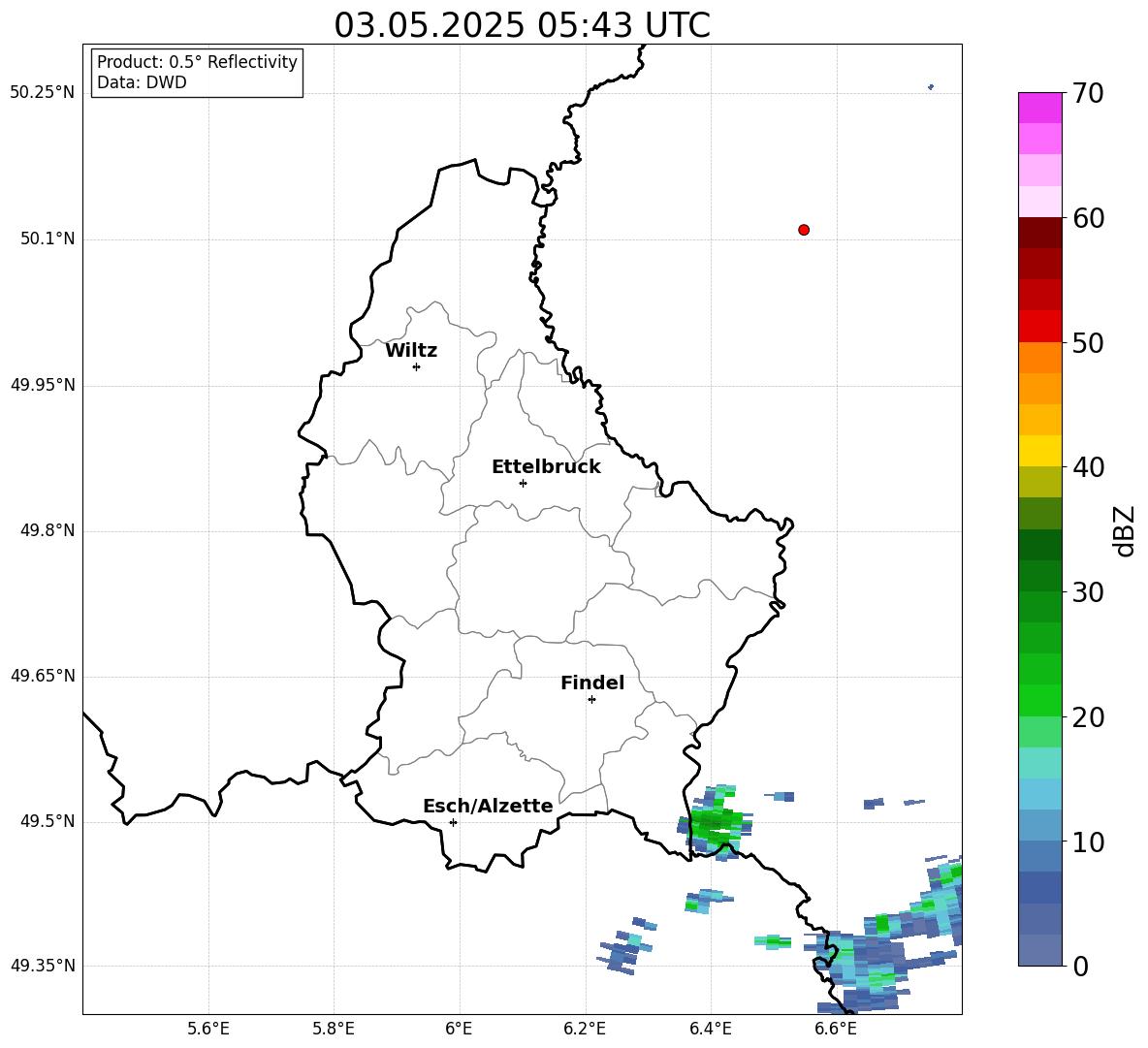Click the colorbar tick label 20
Screen dimensions: 1148x1048
(1088, 717)
